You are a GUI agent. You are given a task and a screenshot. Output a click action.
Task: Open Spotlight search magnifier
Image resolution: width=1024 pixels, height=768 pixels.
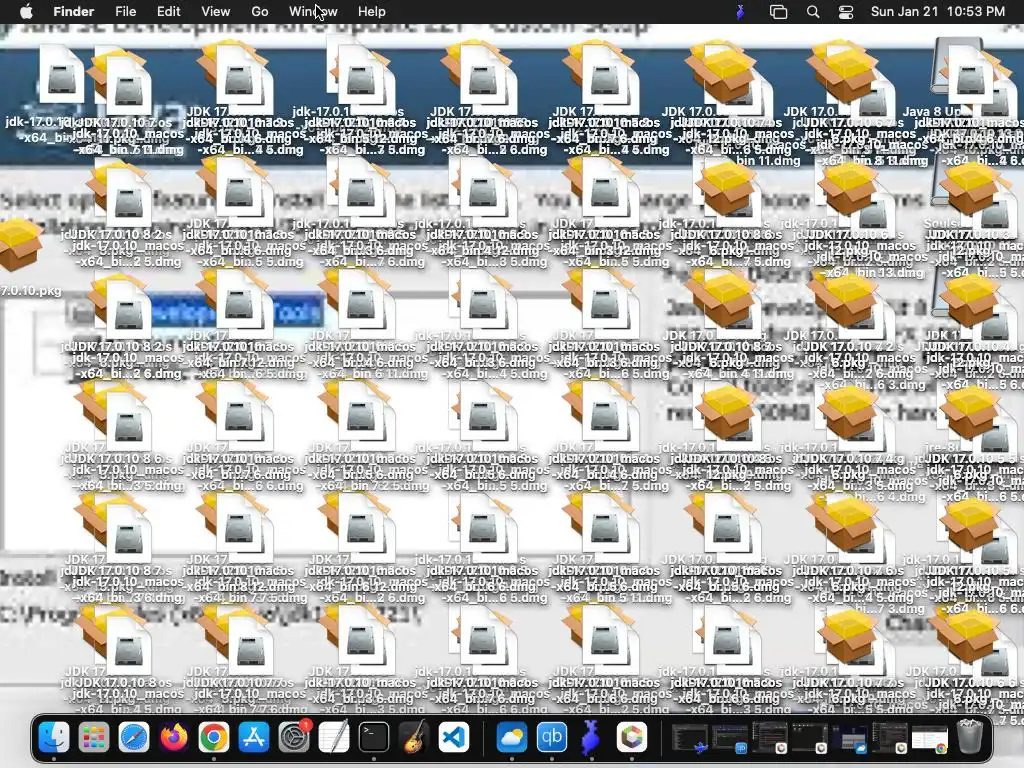click(812, 12)
